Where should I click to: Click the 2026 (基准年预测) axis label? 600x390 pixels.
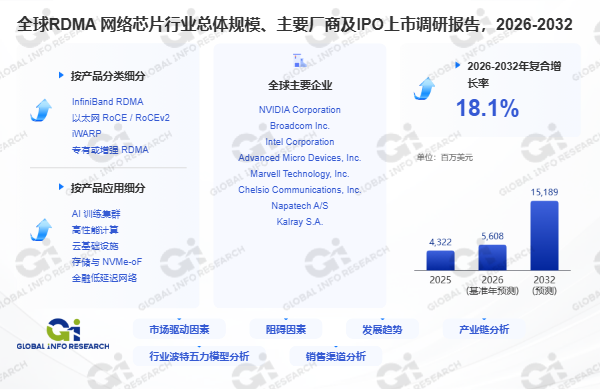(492, 285)
